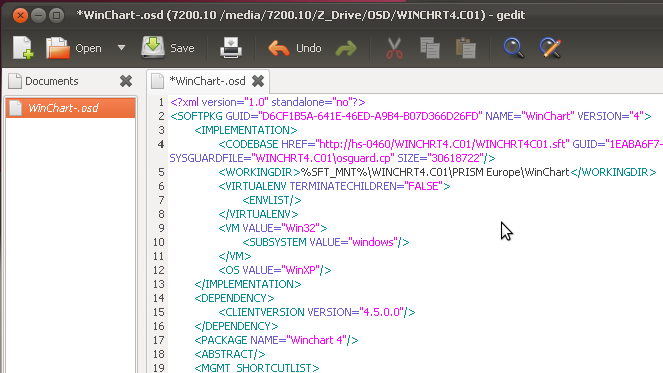This screenshot has width=663, height=373.
Task: Click the Open folder icon
Action: pyautogui.click(x=57, y=48)
